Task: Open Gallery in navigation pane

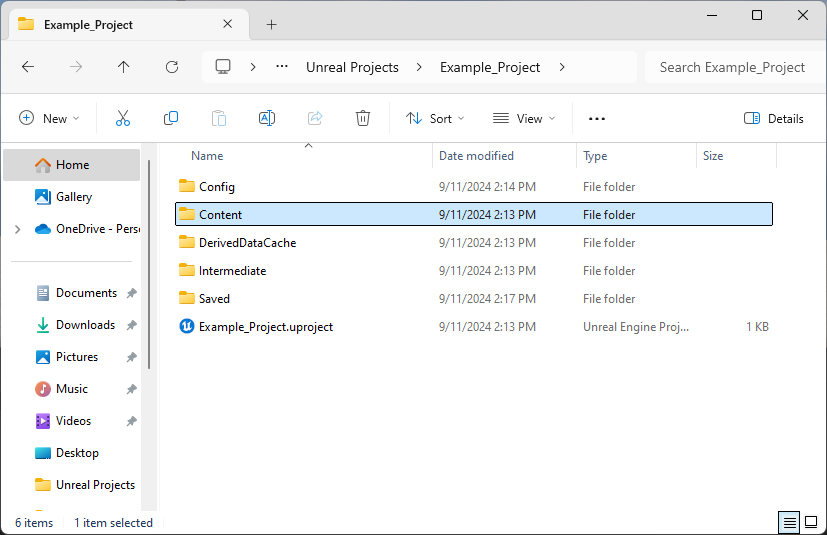Action: tap(72, 197)
